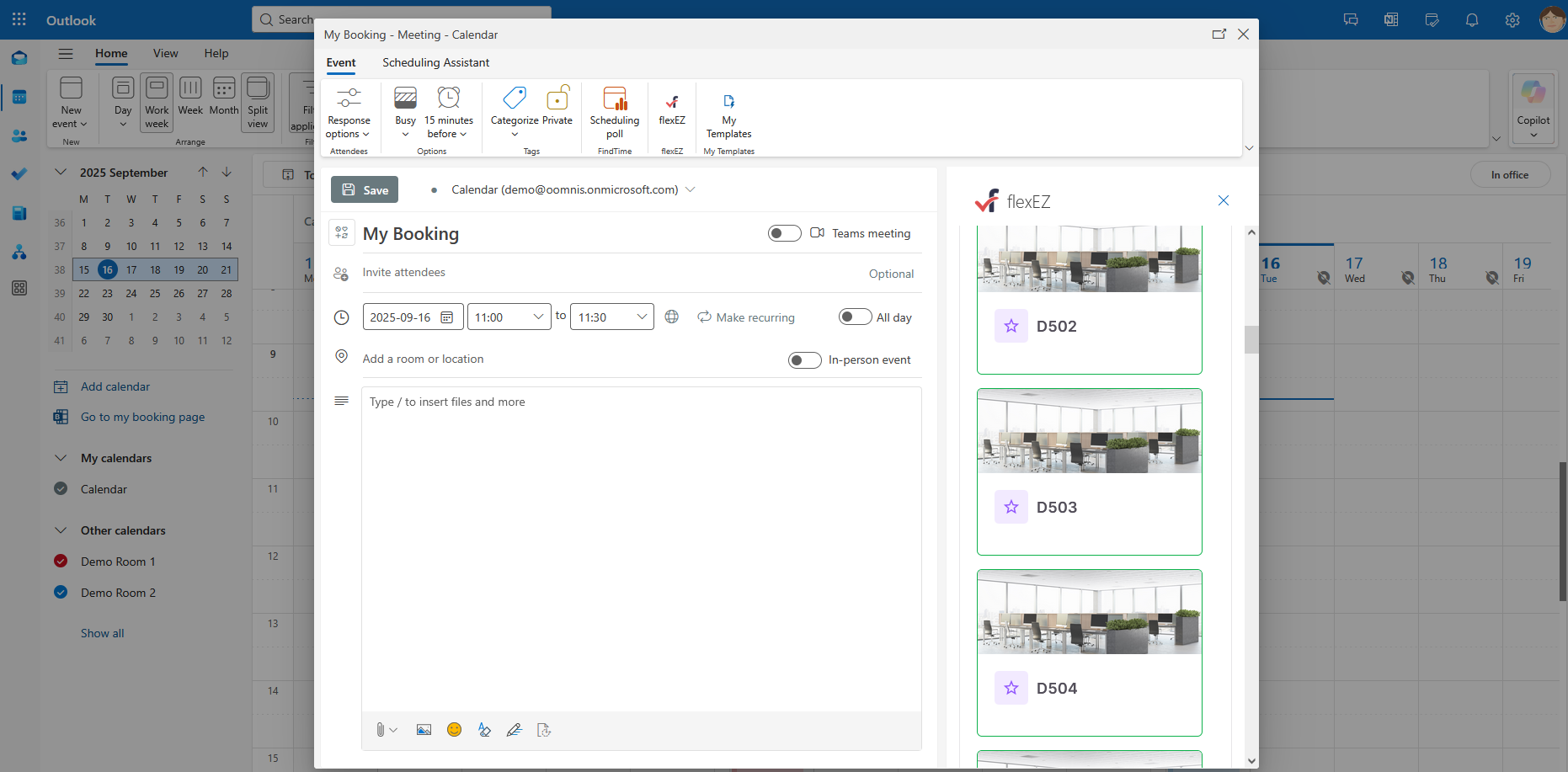Launch a Scheduling poll with FindTime
Viewport: 1568px width, 772px height.
[614, 111]
